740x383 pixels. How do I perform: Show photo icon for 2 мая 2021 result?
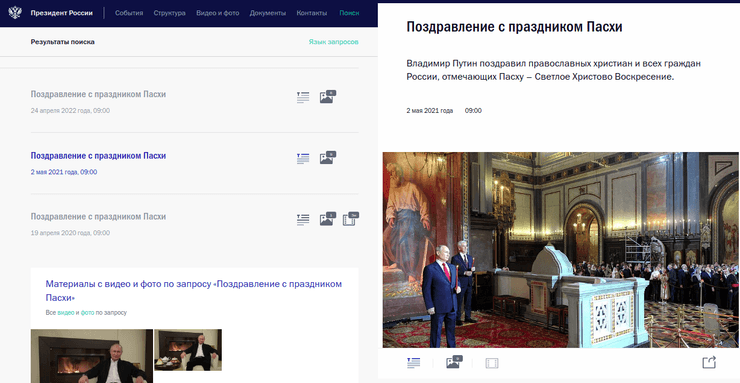(x=328, y=157)
